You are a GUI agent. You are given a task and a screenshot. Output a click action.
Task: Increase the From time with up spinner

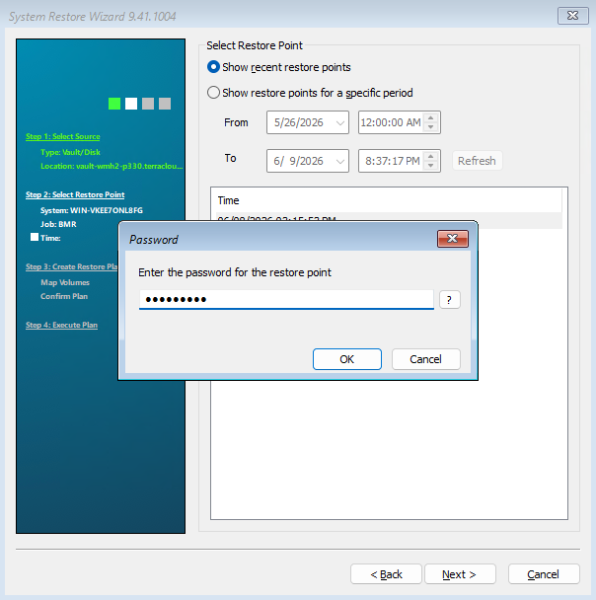tap(431, 118)
